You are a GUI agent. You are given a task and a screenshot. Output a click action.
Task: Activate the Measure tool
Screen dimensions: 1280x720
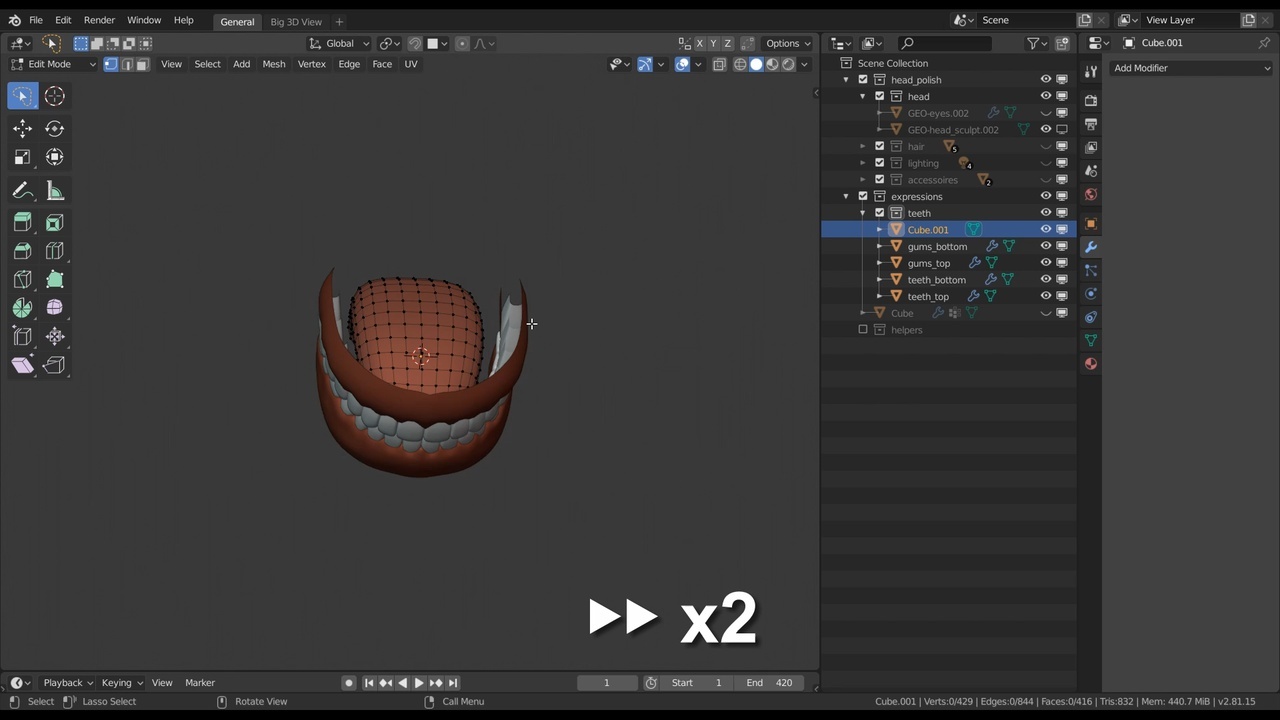54,191
